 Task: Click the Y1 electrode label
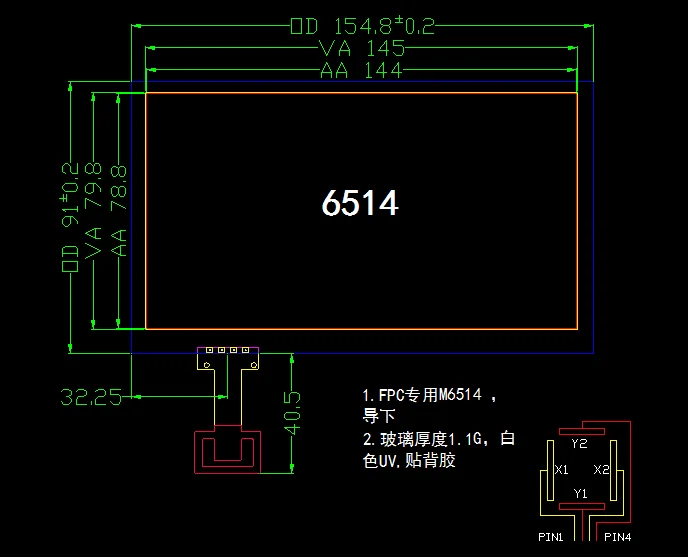(x=580, y=493)
